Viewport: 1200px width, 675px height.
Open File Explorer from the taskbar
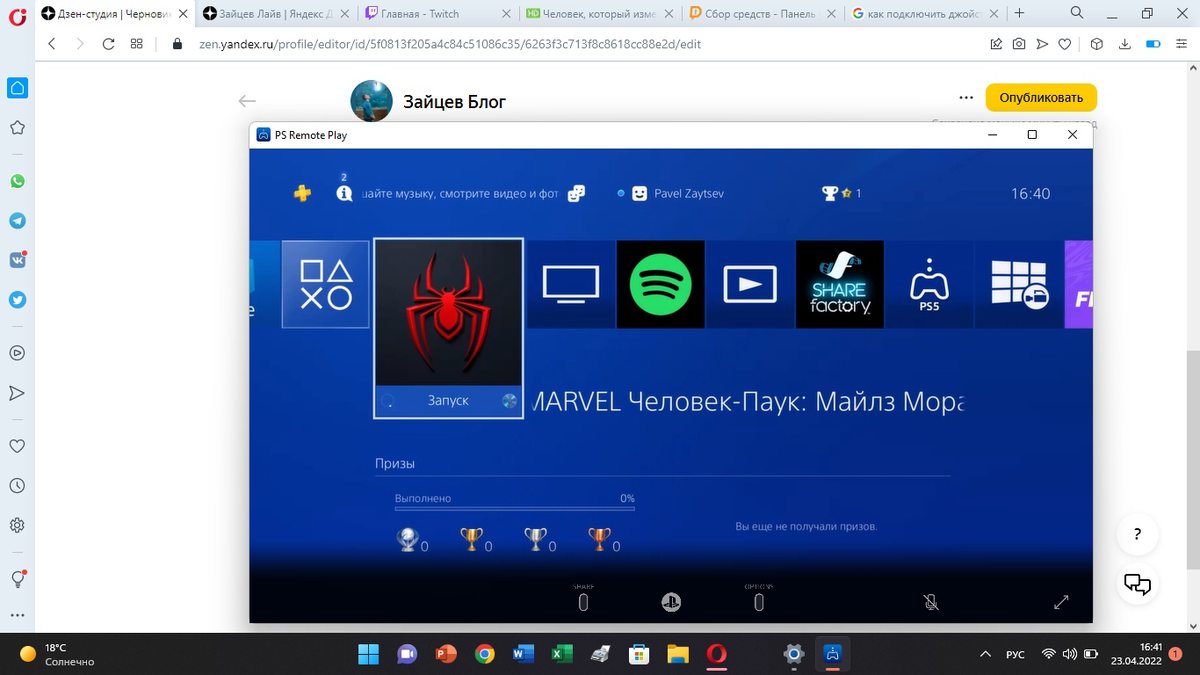pyautogui.click(x=677, y=654)
